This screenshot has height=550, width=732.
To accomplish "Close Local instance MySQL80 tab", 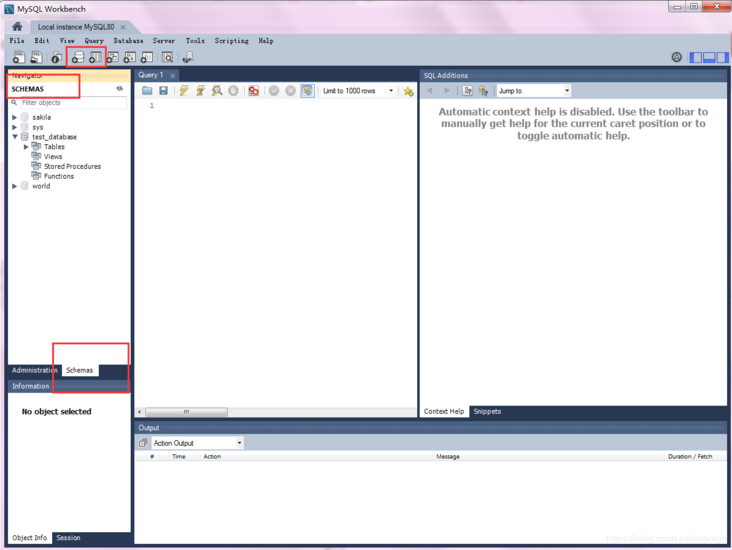I will click(x=123, y=27).
